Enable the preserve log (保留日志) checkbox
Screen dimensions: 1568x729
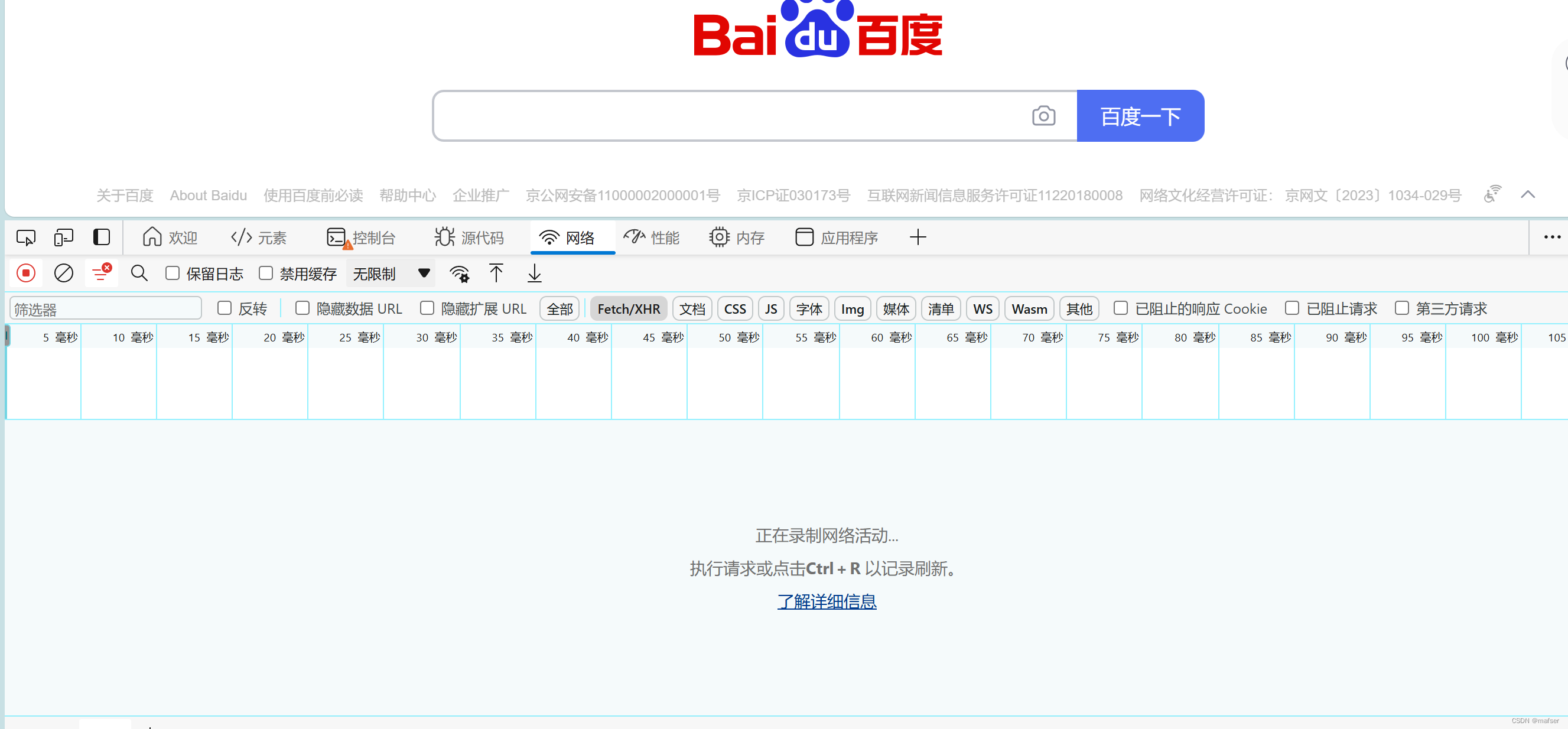click(173, 273)
